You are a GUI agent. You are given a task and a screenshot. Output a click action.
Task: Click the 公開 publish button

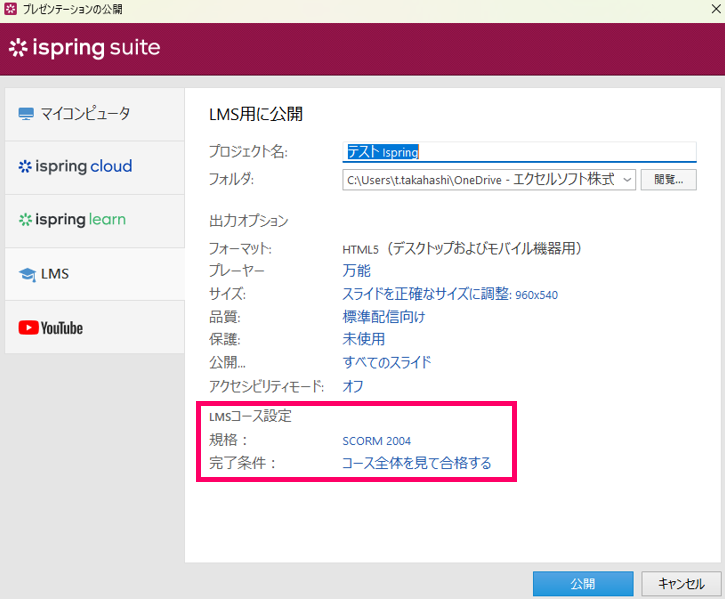pos(583,584)
